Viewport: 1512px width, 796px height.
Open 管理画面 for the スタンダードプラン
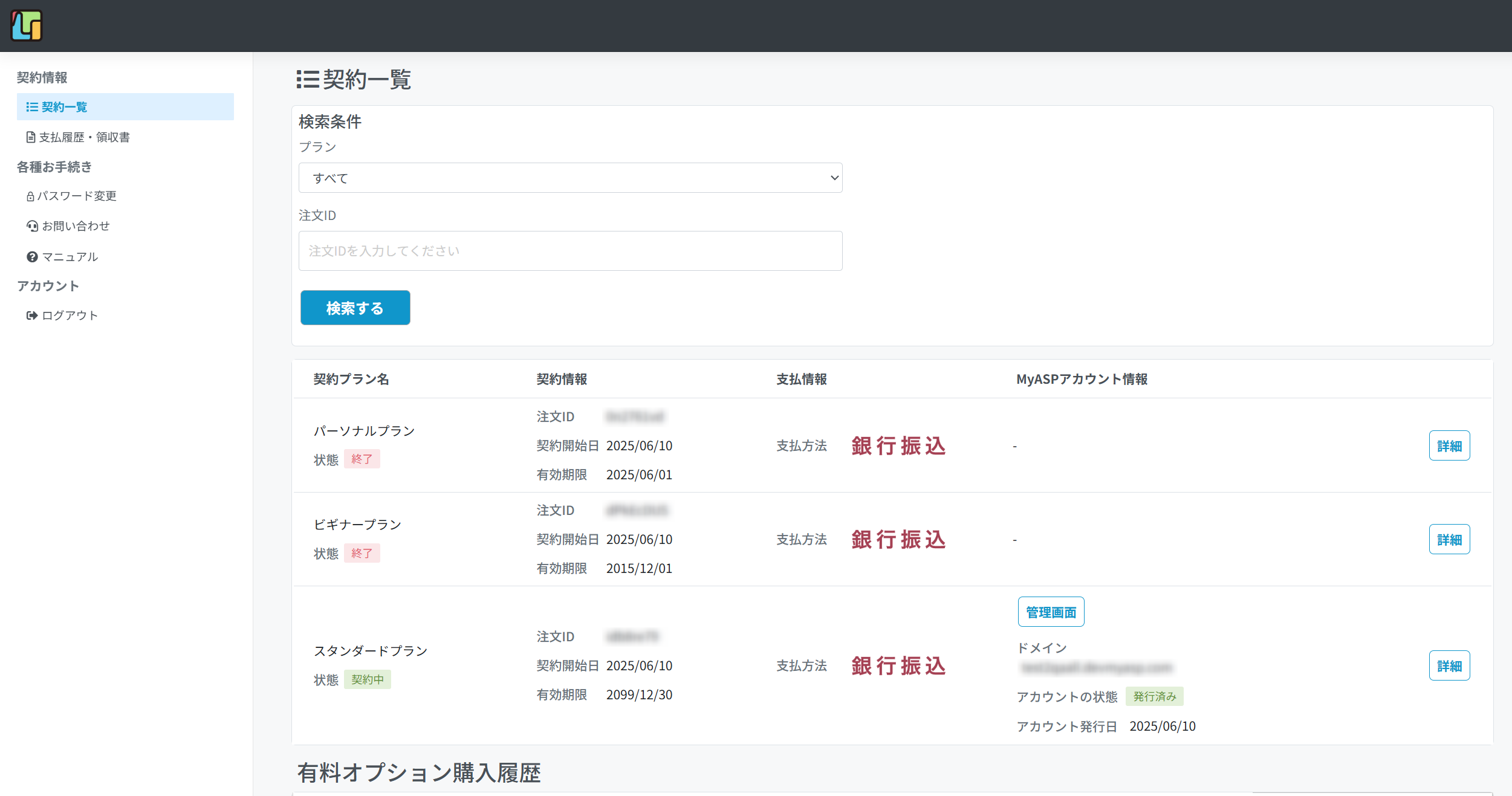tap(1051, 612)
